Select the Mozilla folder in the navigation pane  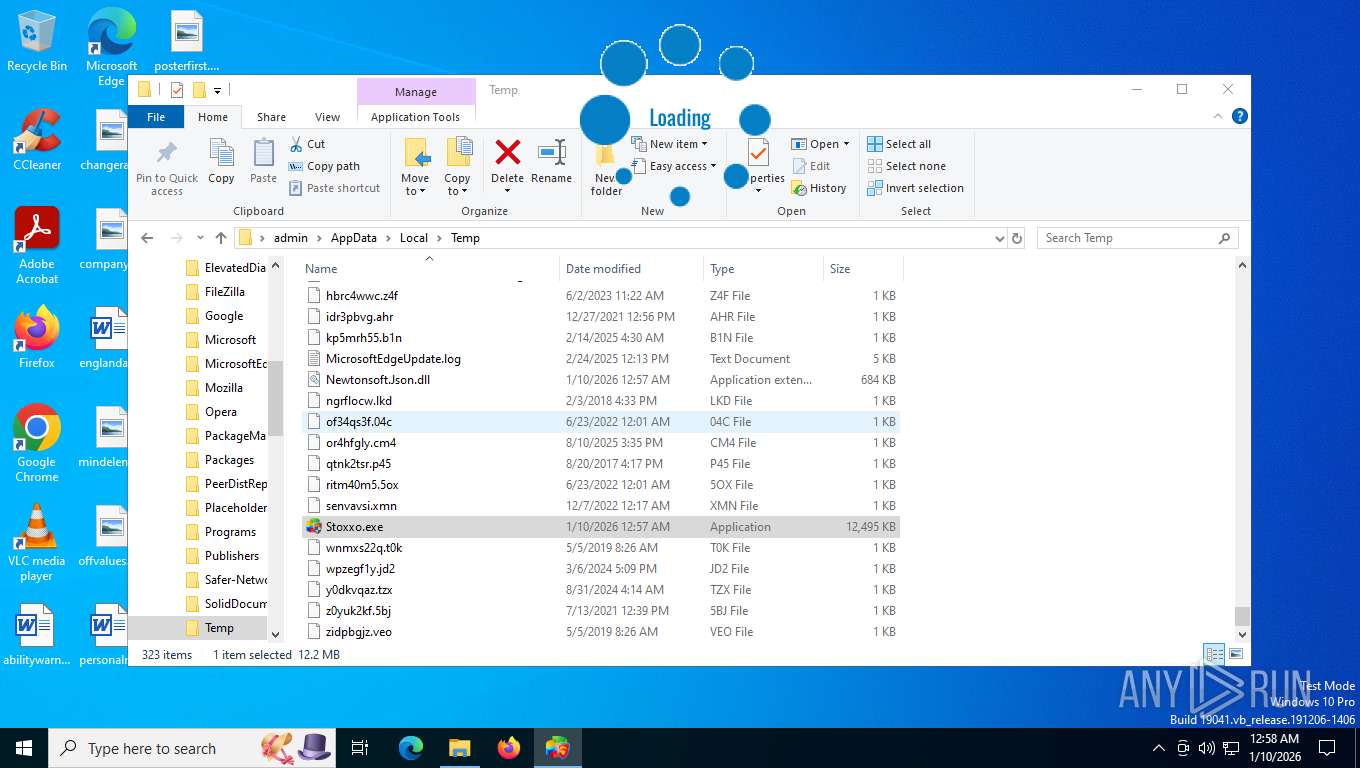coord(224,388)
